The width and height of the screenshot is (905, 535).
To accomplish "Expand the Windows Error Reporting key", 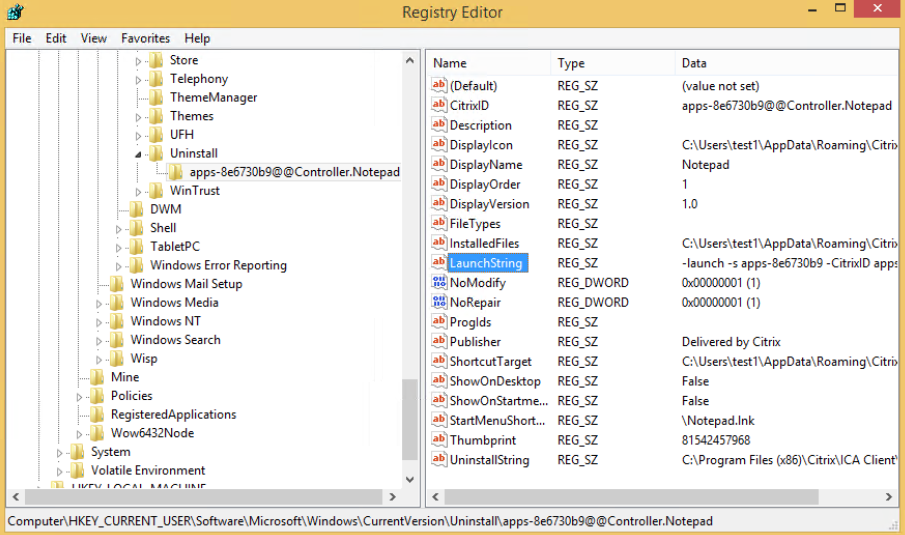I will tap(118, 266).
